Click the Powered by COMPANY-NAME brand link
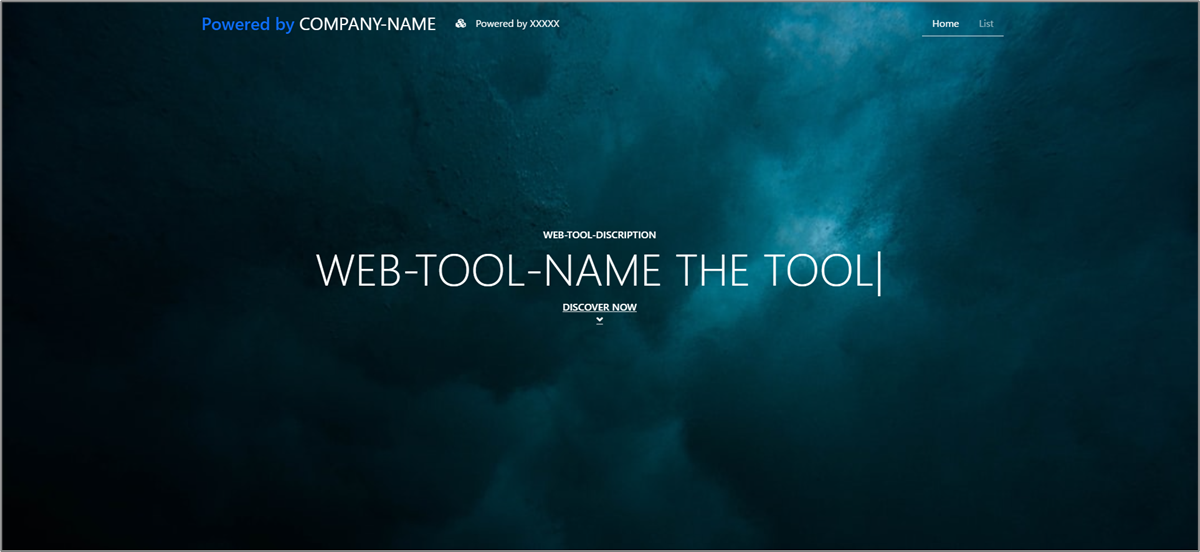This screenshot has width=1200, height=552. [319, 24]
